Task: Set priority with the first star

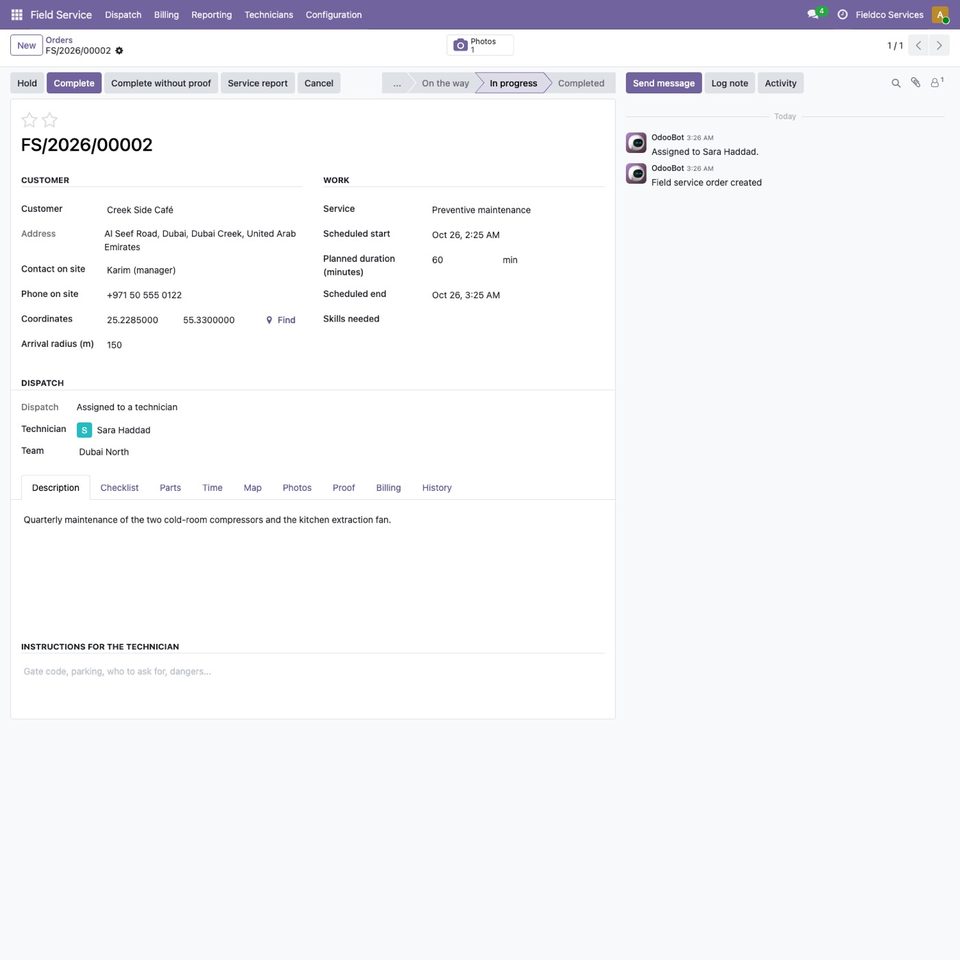Action: click(x=29, y=120)
